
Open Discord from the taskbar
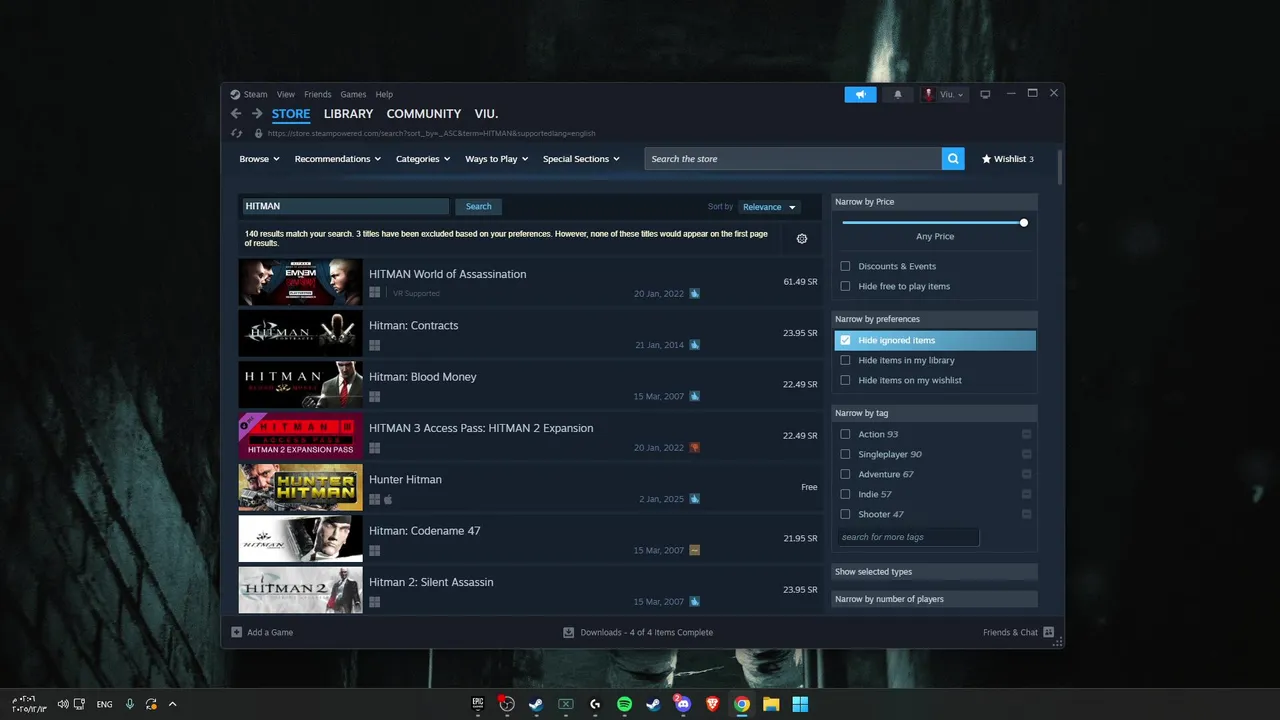click(x=683, y=704)
